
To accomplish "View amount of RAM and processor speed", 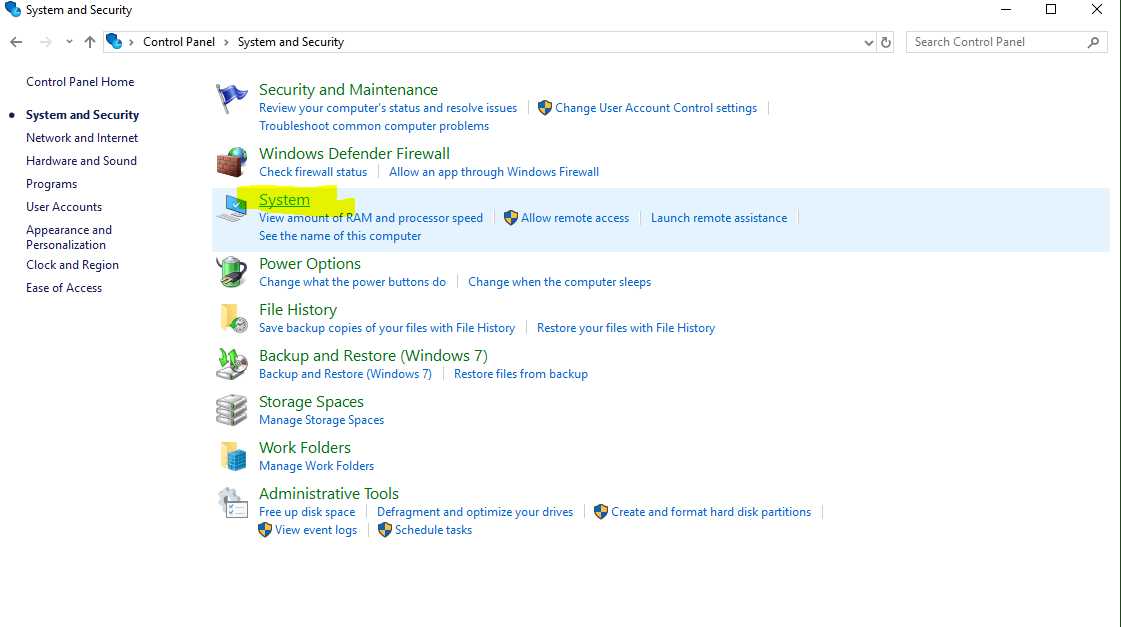I will (371, 218).
